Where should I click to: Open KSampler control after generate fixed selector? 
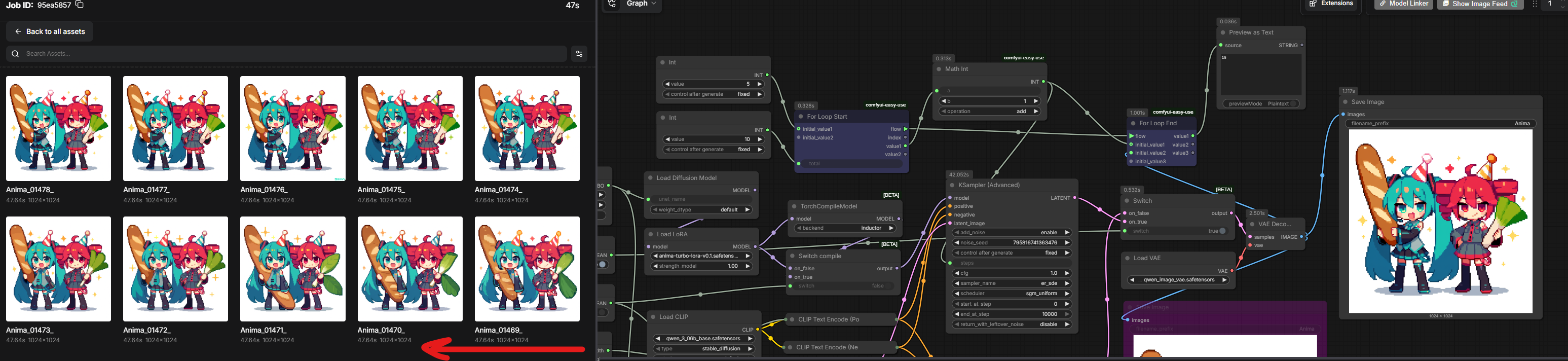coord(1011,252)
